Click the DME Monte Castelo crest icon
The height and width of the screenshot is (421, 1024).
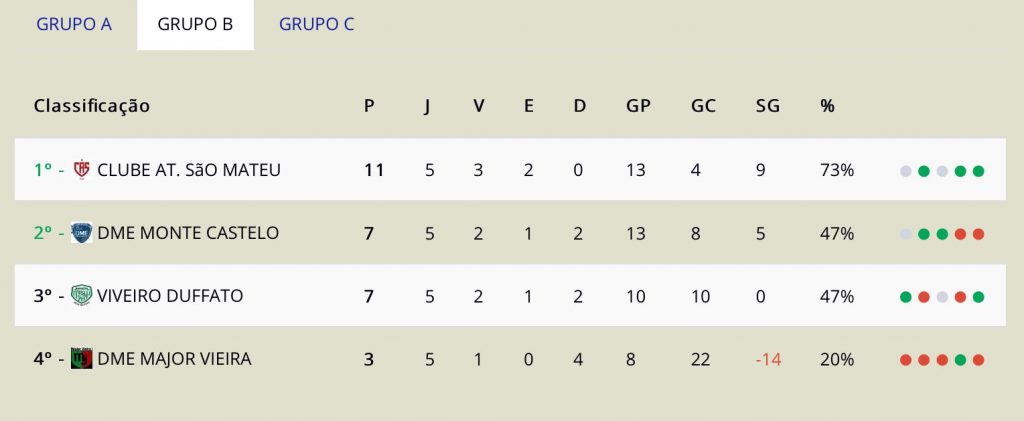point(82,233)
